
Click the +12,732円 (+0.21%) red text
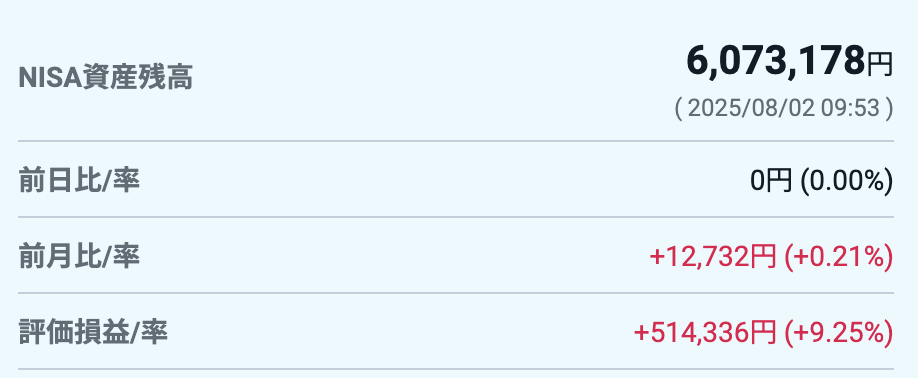tap(771, 257)
